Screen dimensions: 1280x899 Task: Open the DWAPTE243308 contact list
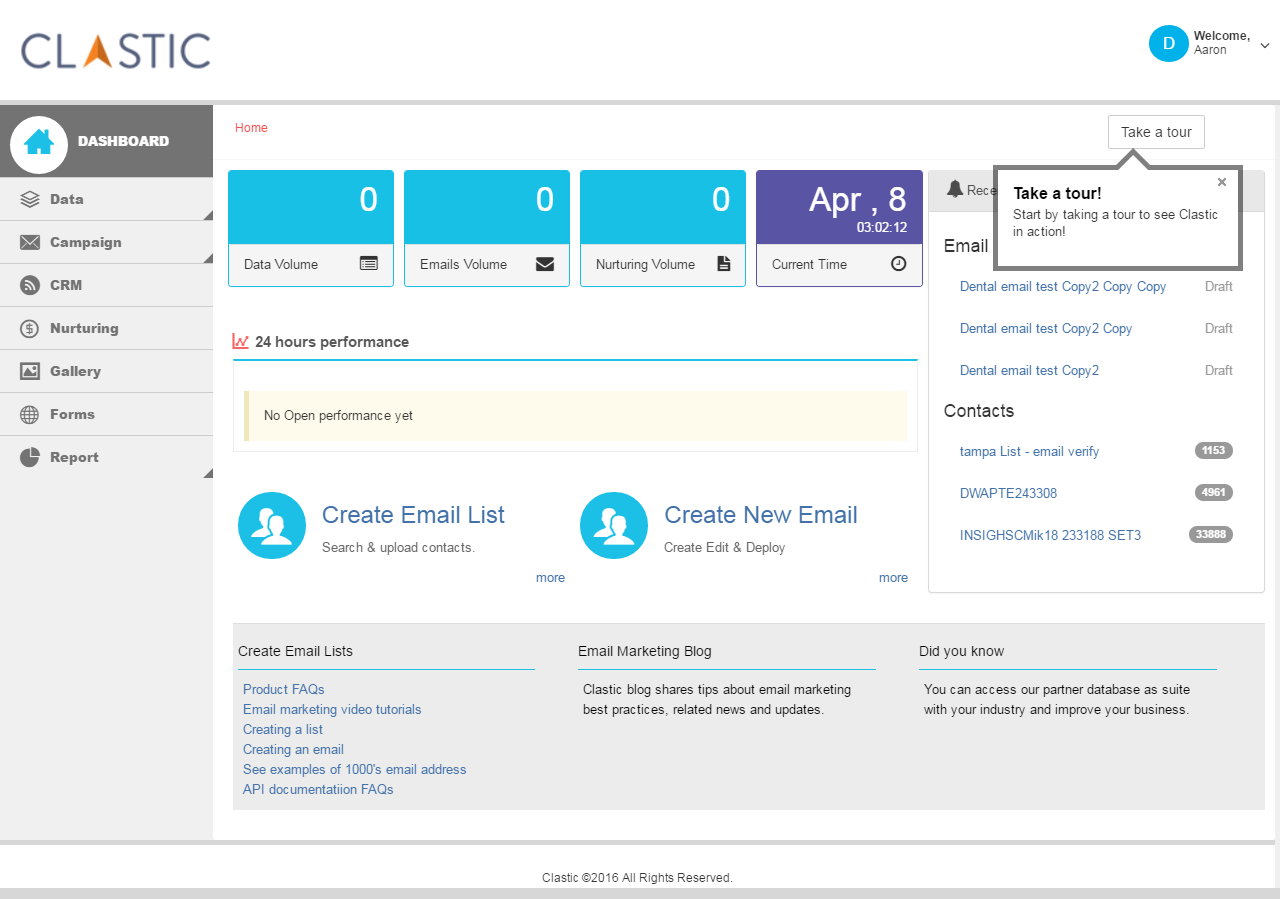[1008, 493]
